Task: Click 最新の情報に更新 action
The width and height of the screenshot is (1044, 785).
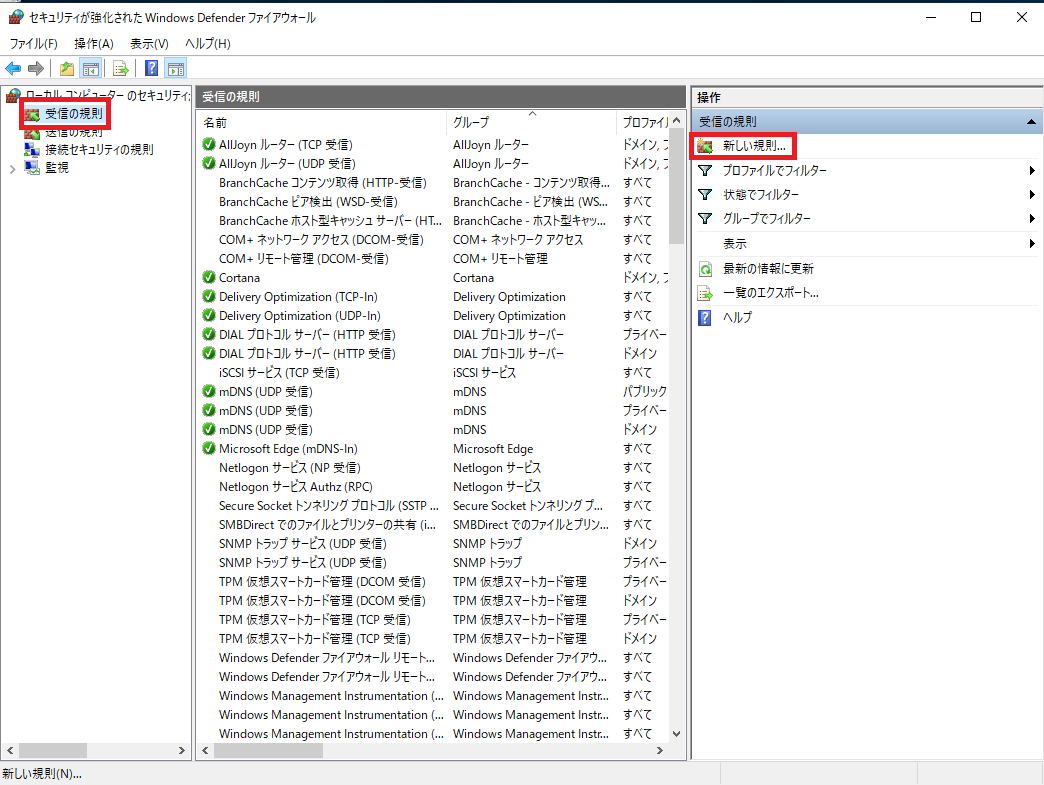Action: coord(768,269)
